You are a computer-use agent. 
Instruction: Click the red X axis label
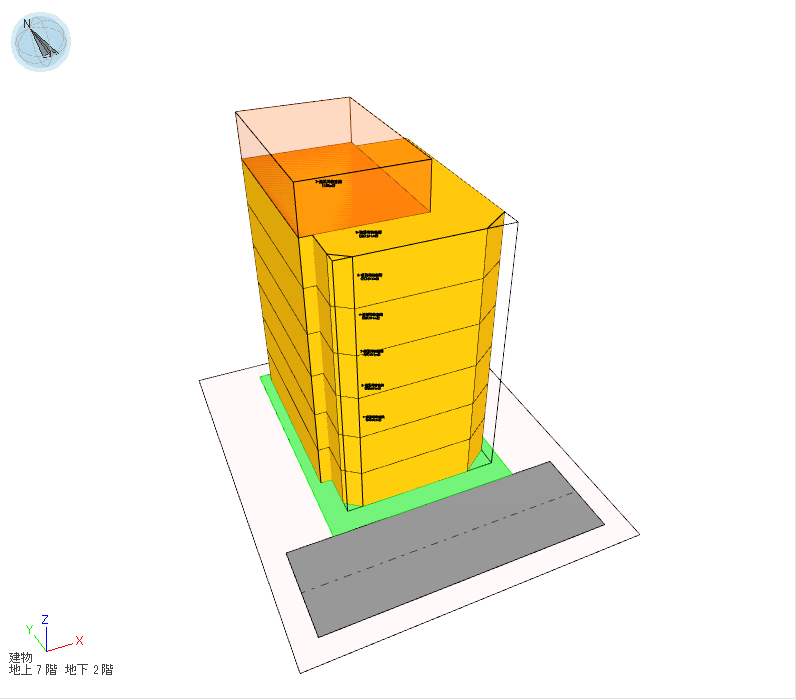(79, 640)
